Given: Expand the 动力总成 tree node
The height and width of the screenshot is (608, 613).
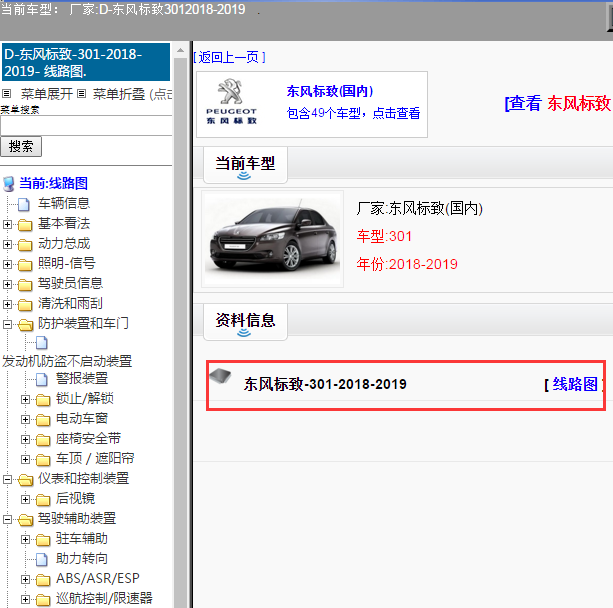Looking at the screenshot, I should [7, 244].
